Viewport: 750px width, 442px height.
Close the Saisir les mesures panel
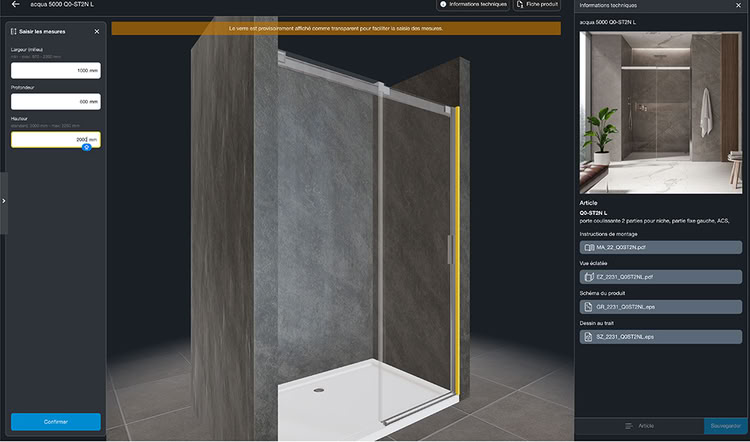coord(97,32)
